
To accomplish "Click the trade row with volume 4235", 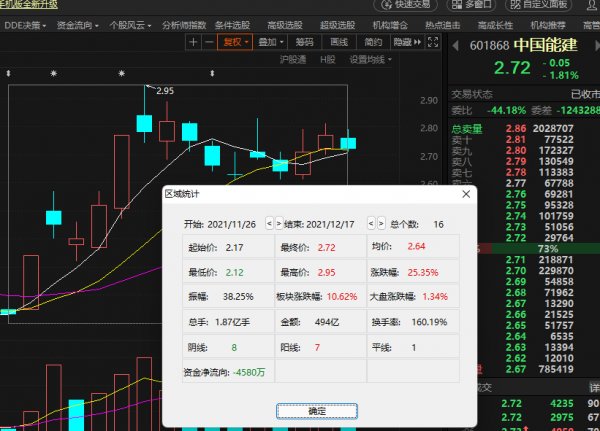I will (537, 403).
